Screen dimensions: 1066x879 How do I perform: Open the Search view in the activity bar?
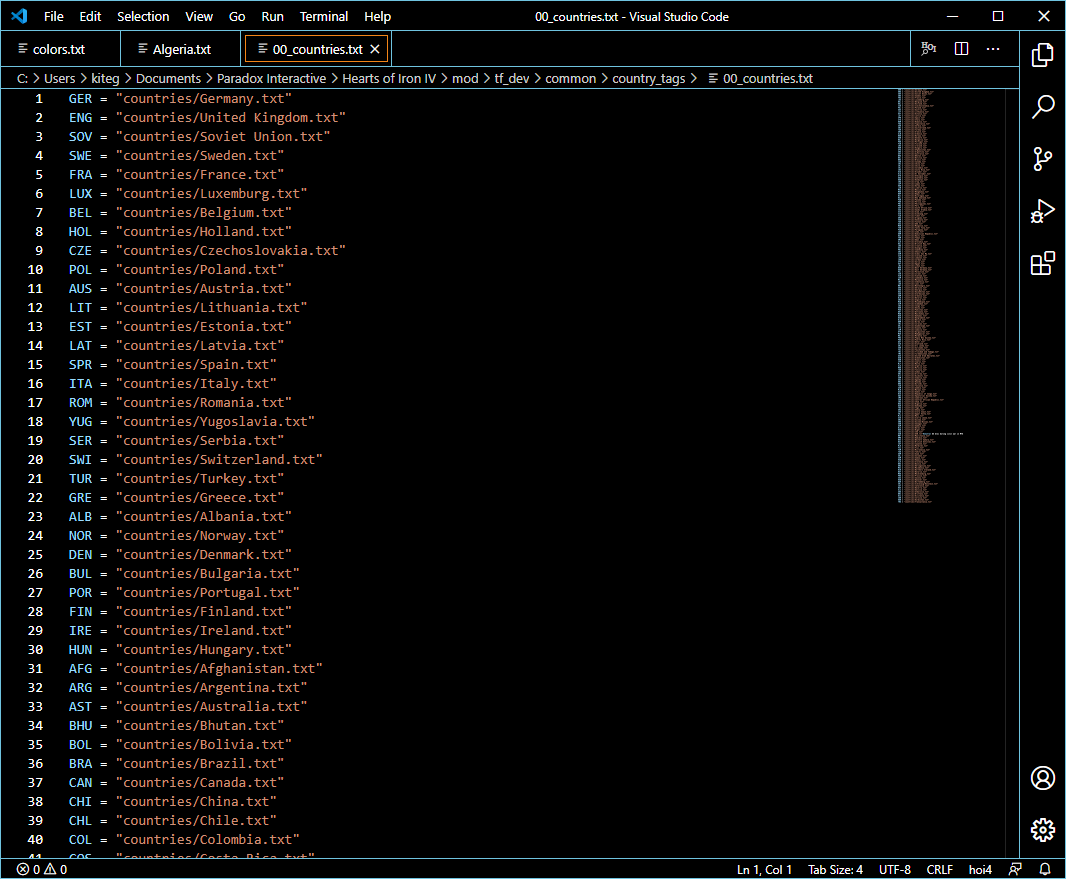click(x=1042, y=107)
